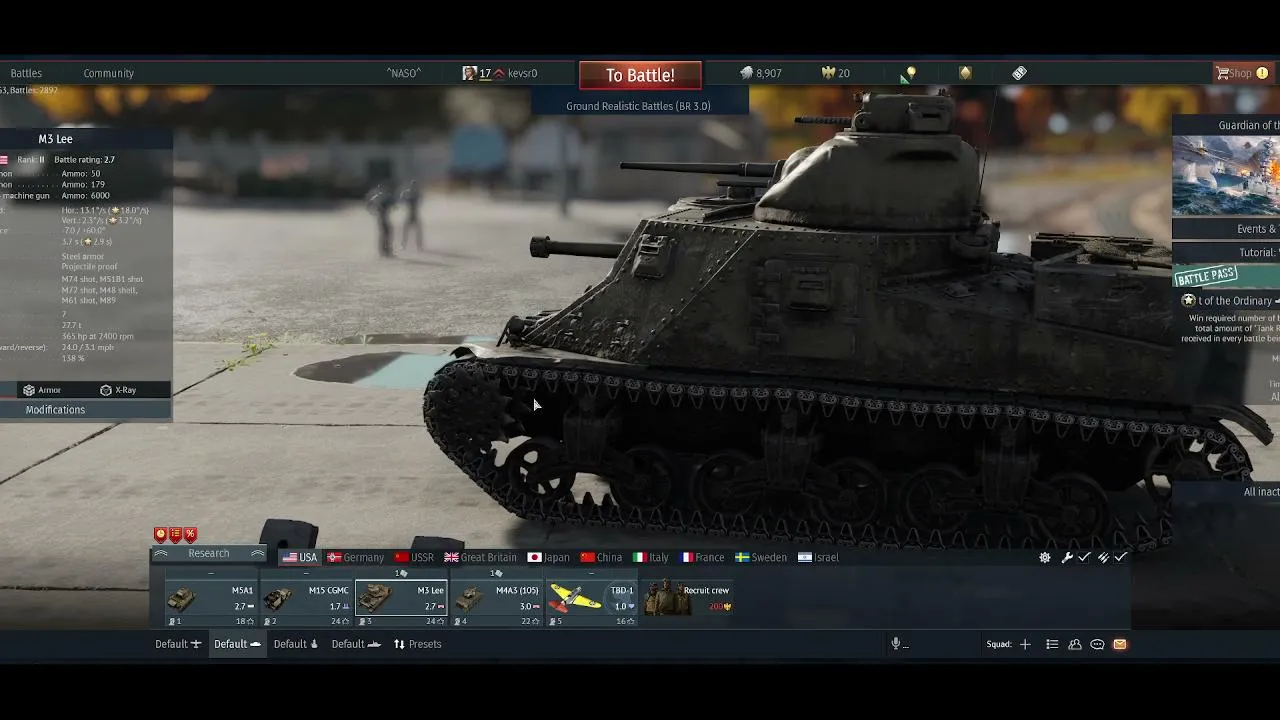Open the squad list icon
The width and height of the screenshot is (1280, 720).
point(1052,644)
